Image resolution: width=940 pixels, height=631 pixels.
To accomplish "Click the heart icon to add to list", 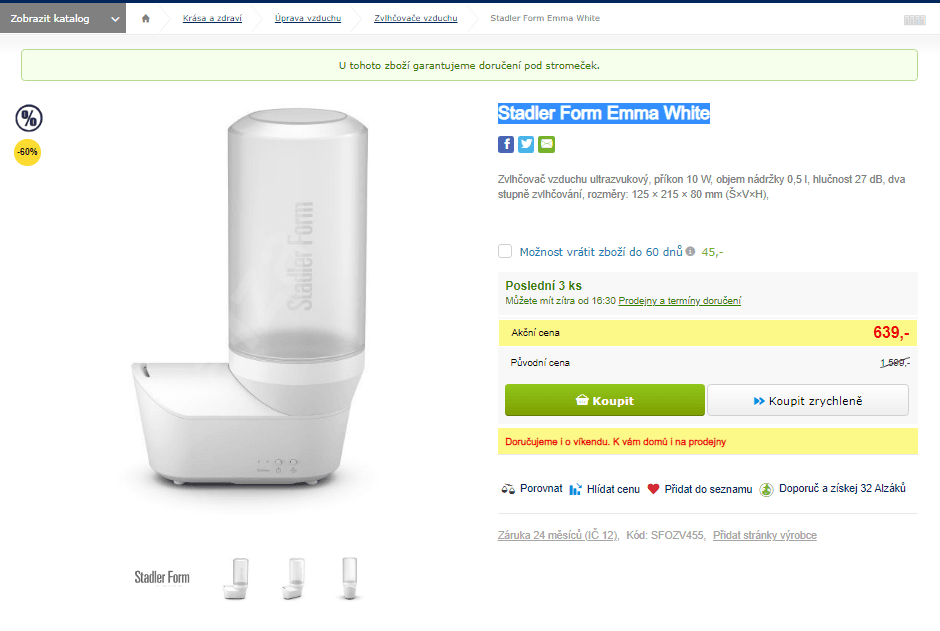I will pos(653,489).
